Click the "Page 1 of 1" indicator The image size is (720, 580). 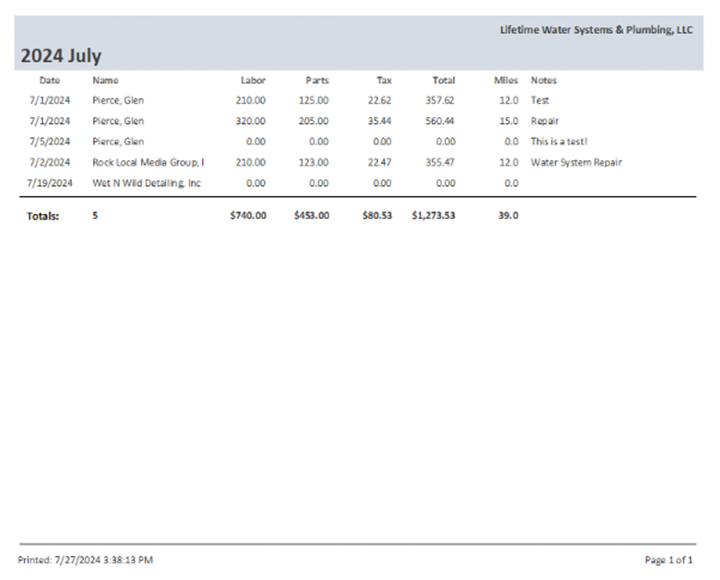coord(669,560)
